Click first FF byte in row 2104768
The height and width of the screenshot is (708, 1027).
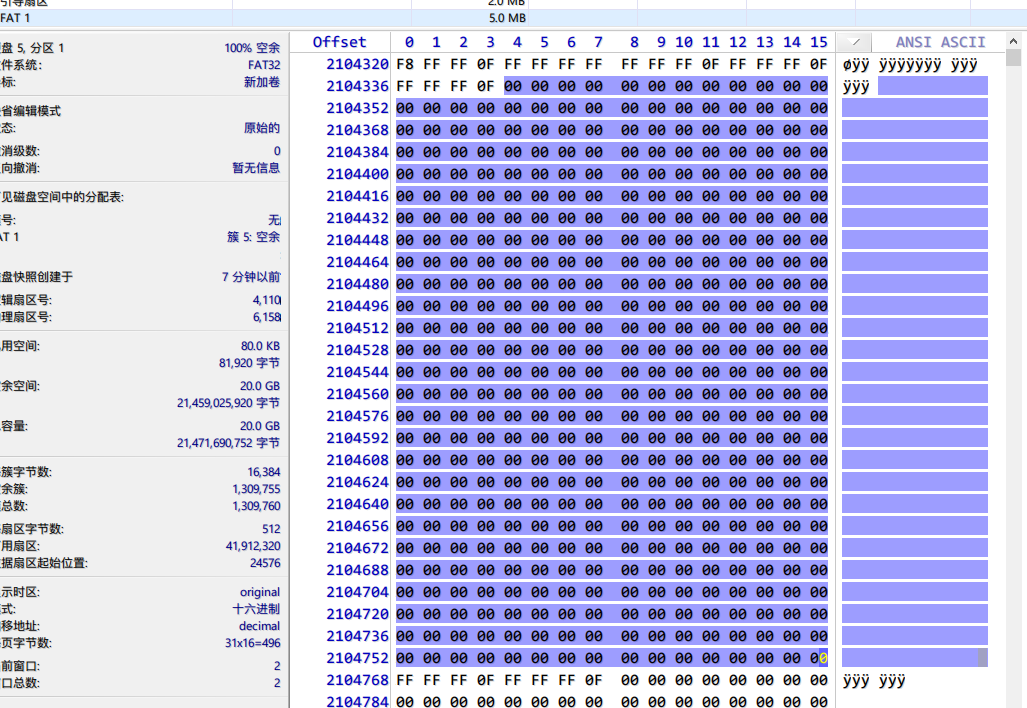pos(405,680)
